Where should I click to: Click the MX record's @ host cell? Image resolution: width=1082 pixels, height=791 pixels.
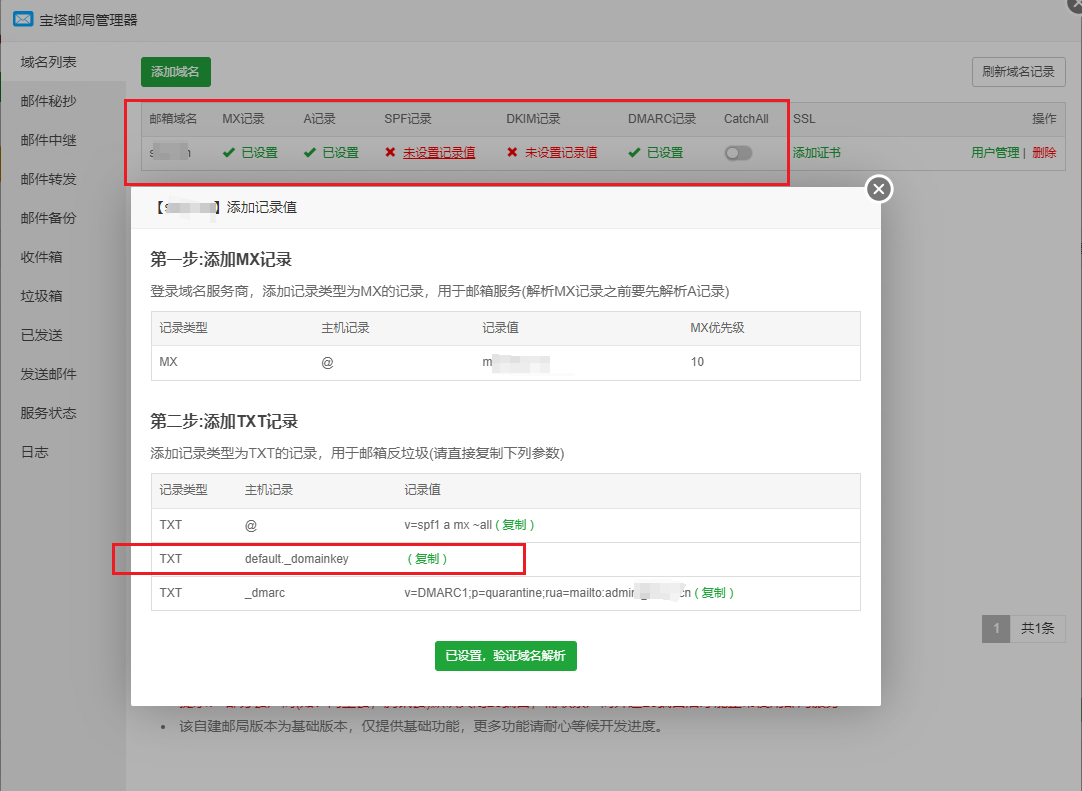[327, 362]
